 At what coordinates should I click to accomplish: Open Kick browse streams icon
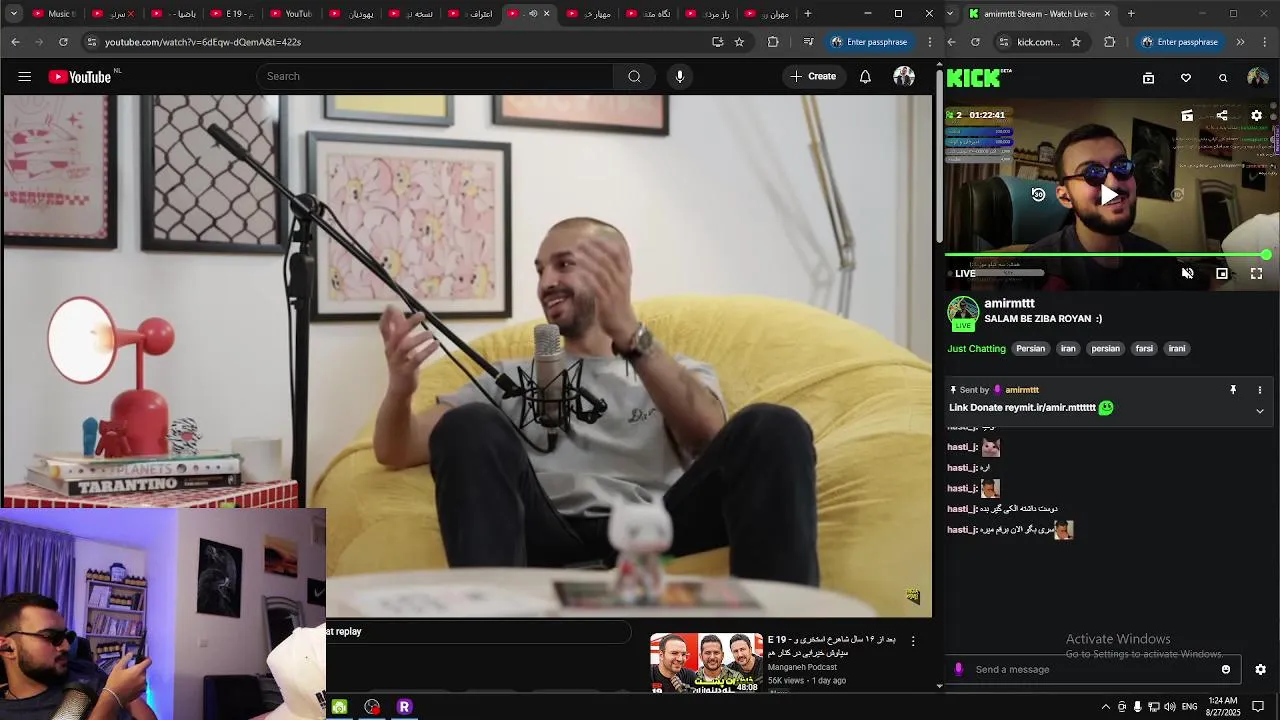(1148, 78)
